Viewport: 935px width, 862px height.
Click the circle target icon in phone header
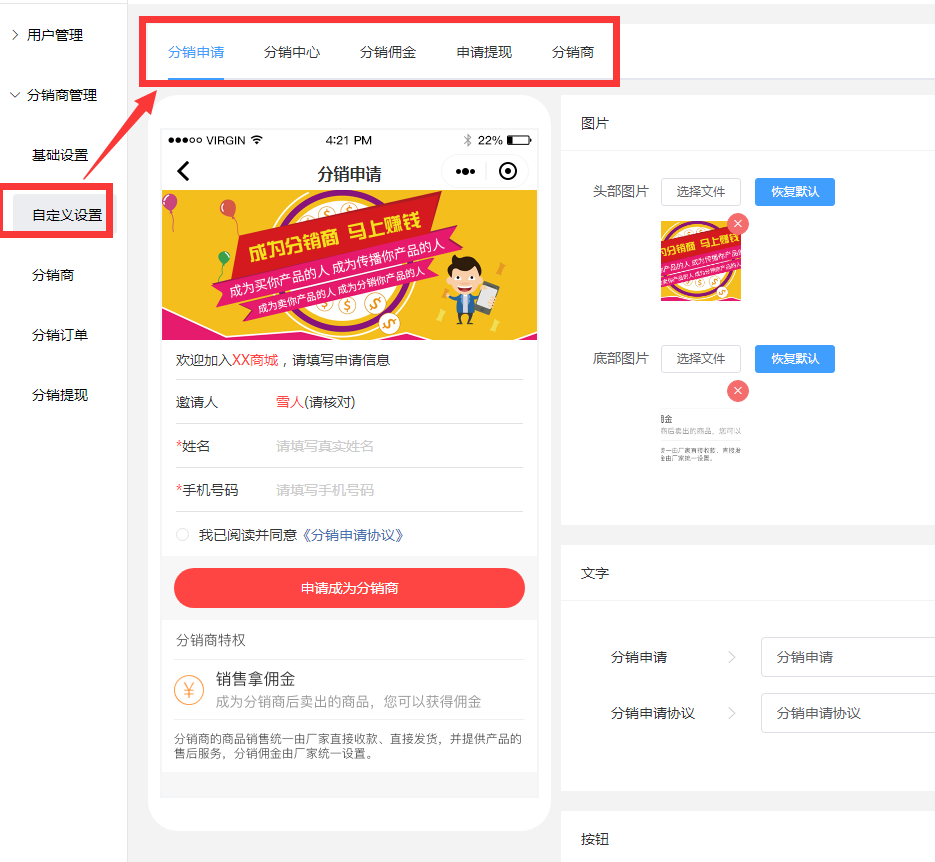pyautogui.click(x=507, y=172)
